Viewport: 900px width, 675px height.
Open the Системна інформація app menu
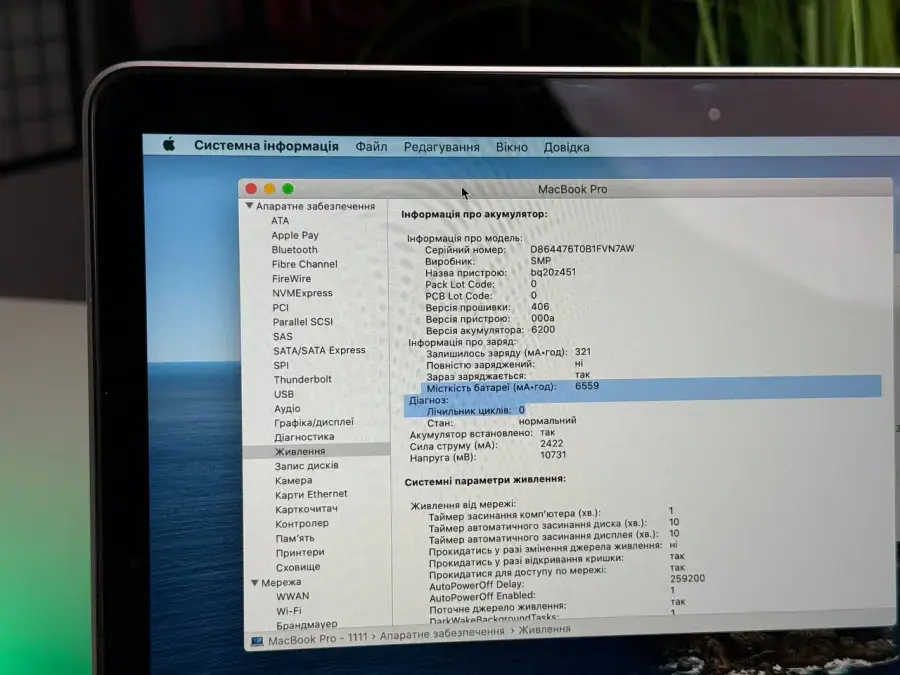266,146
